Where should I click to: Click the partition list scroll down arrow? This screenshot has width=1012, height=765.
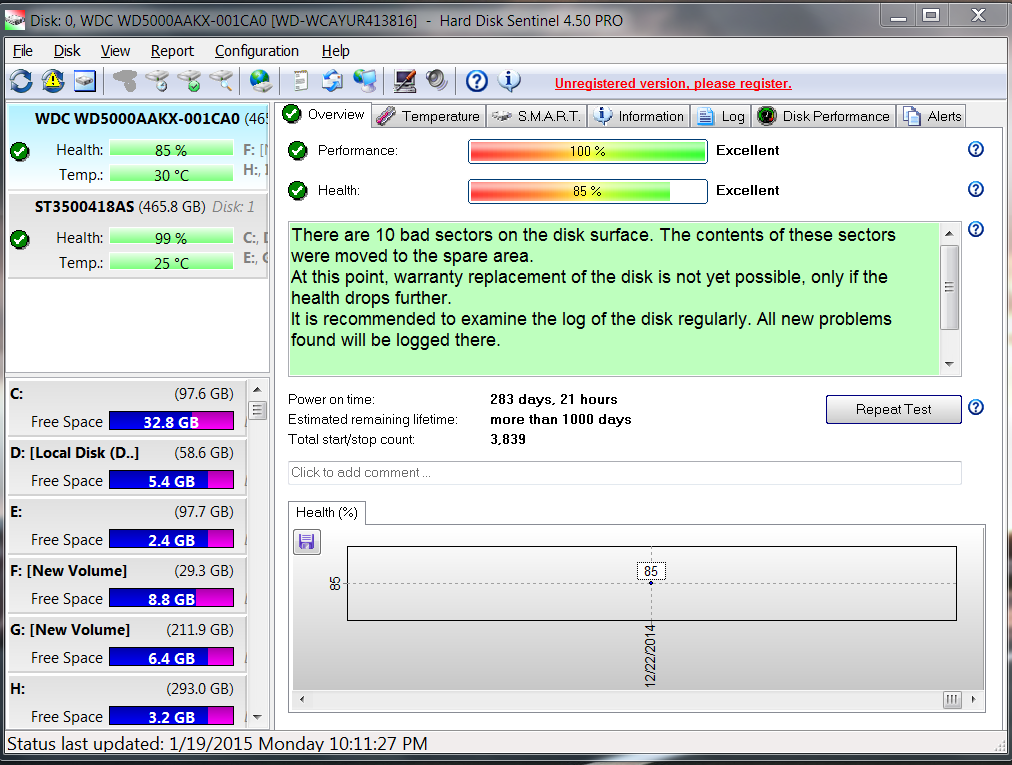[x=257, y=717]
